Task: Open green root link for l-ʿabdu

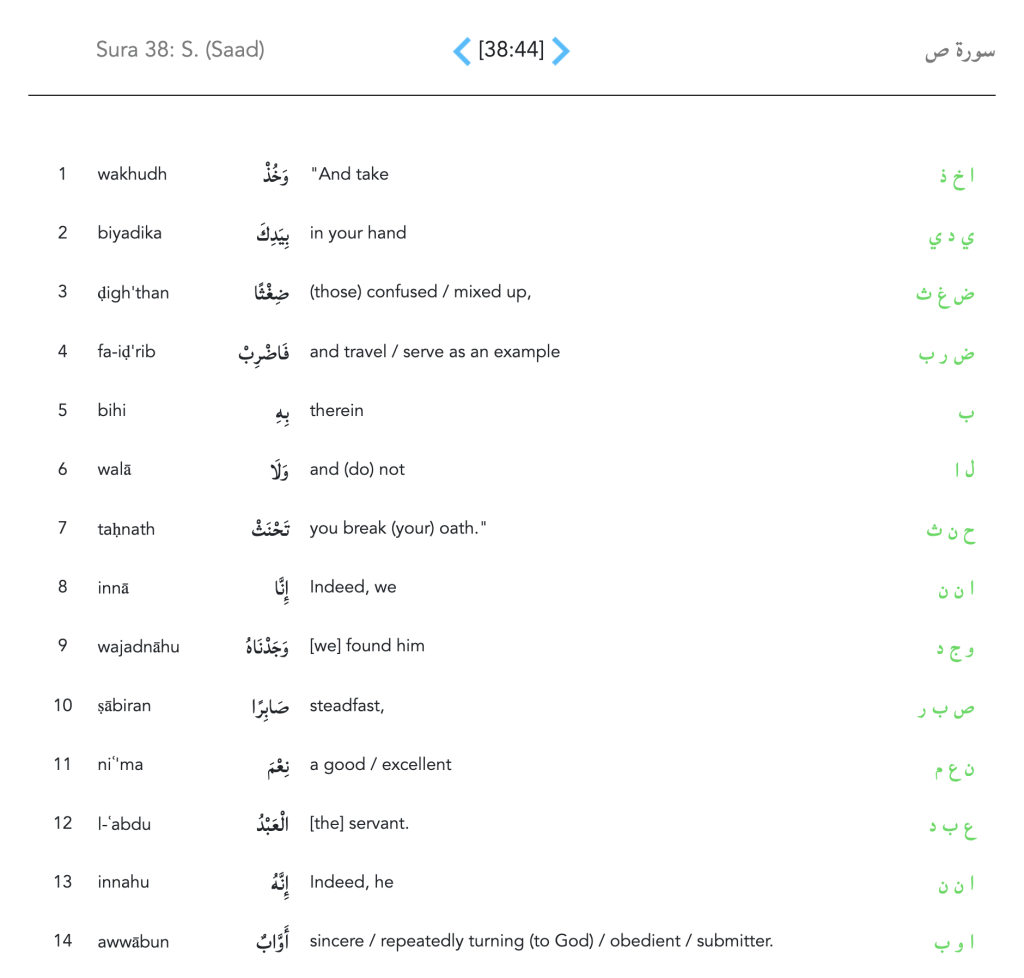Action: point(952,827)
